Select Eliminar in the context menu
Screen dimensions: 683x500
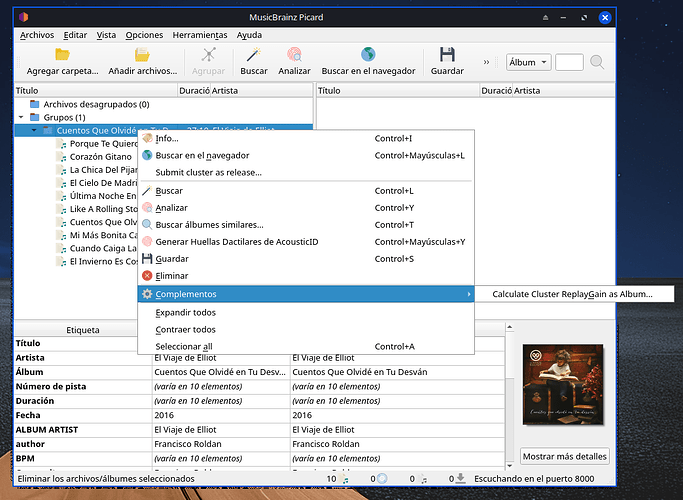click(171, 276)
